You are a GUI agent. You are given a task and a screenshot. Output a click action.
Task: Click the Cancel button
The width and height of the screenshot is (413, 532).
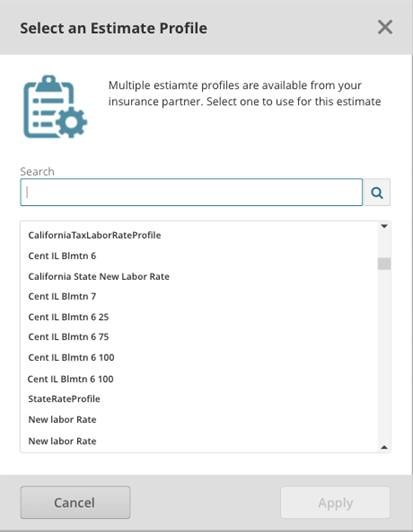[75, 502]
